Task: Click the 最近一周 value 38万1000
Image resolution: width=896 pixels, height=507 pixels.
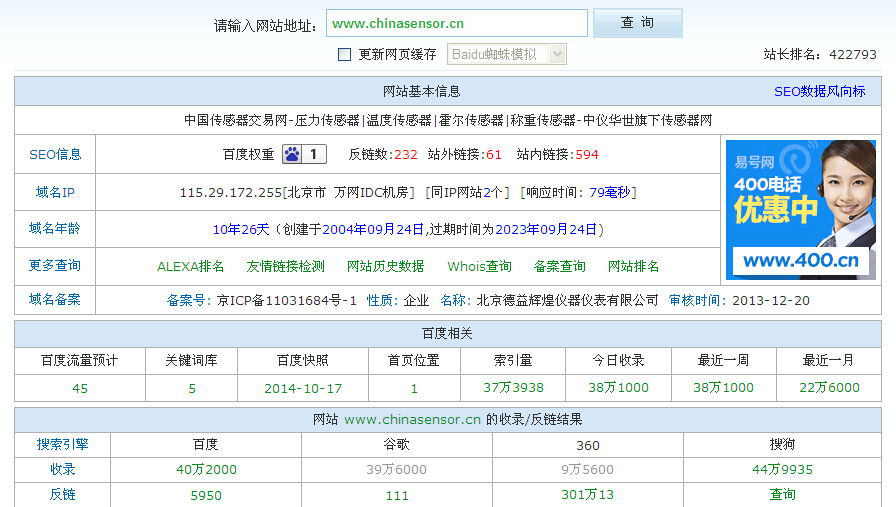Action: pos(723,388)
